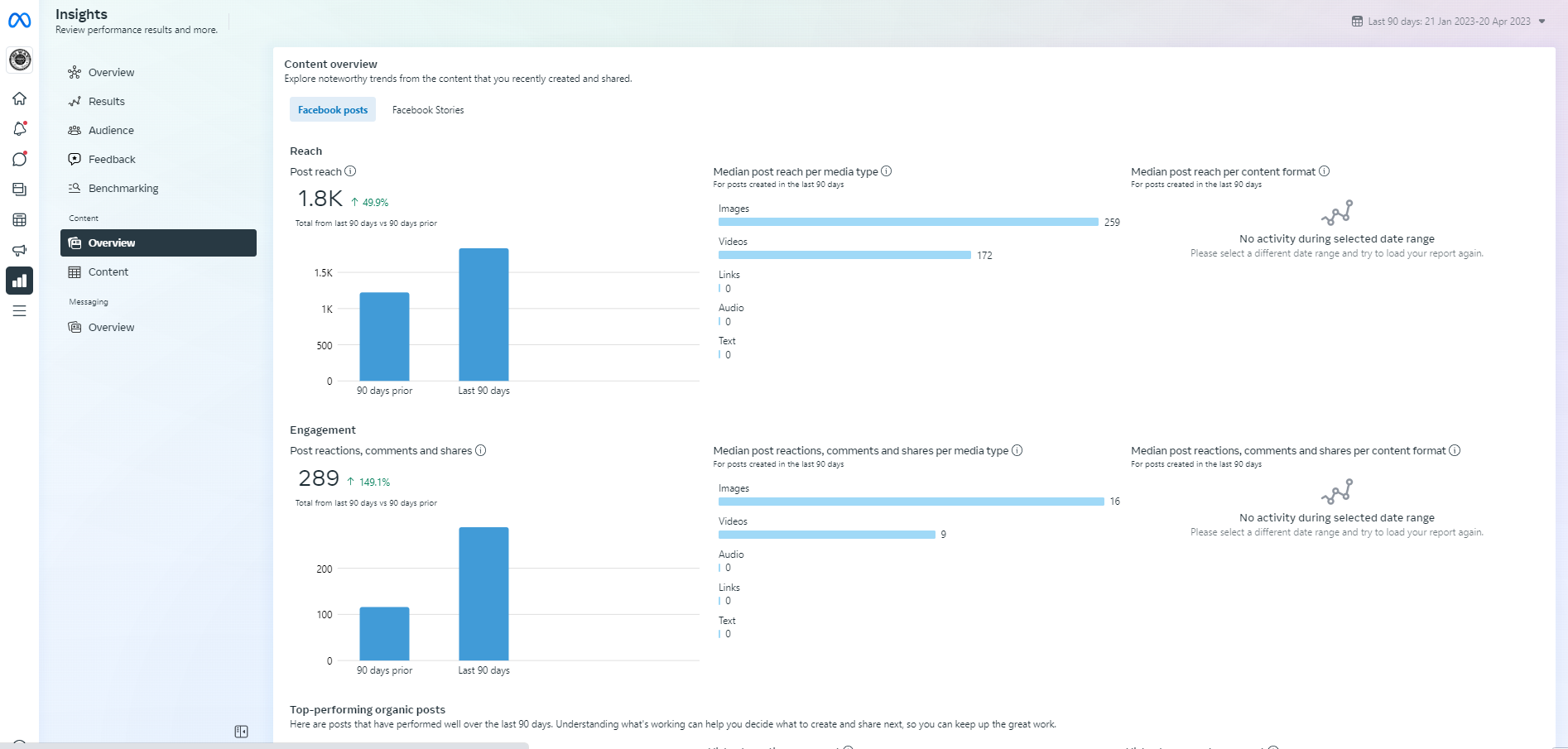Screen dimensions: 1568x749
Task: Go to Home icon in left rail
Action: pos(20,98)
